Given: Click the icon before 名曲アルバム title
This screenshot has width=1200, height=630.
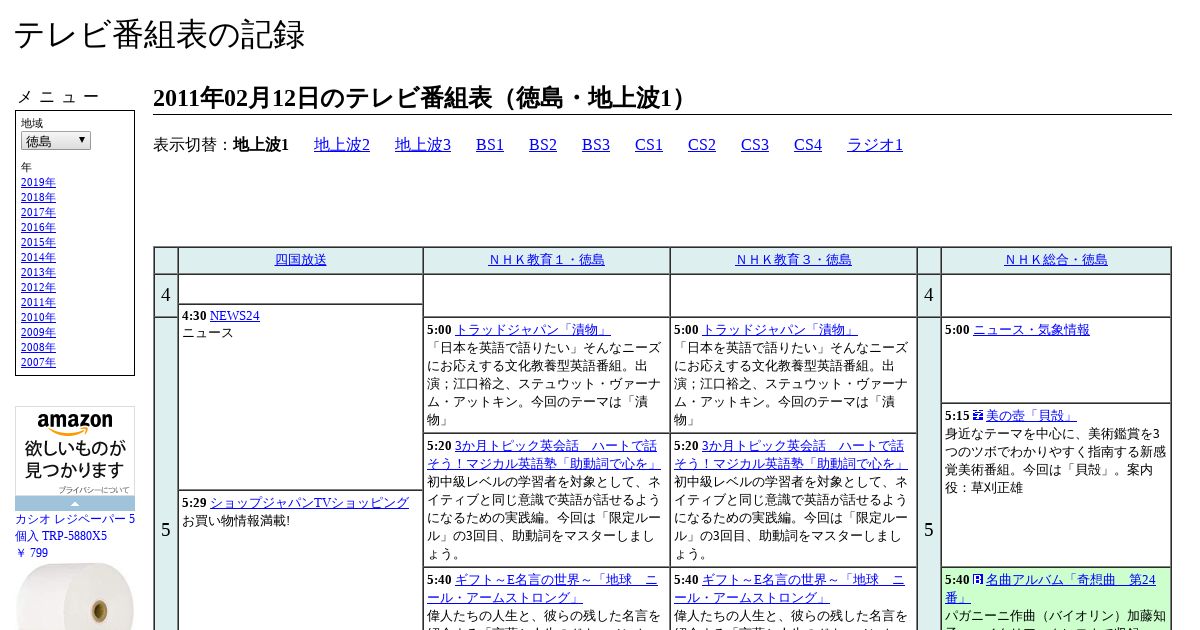Looking at the screenshot, I should 978,579.
